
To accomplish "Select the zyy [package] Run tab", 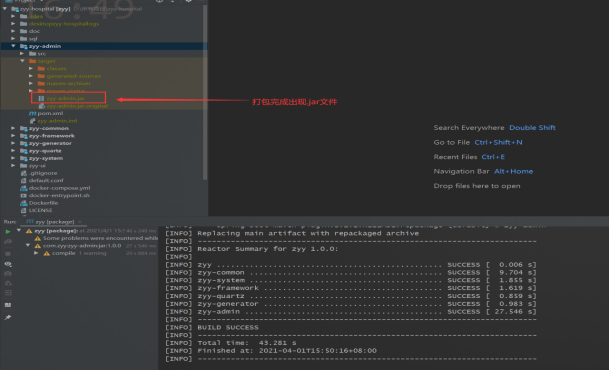I will 54,222.
